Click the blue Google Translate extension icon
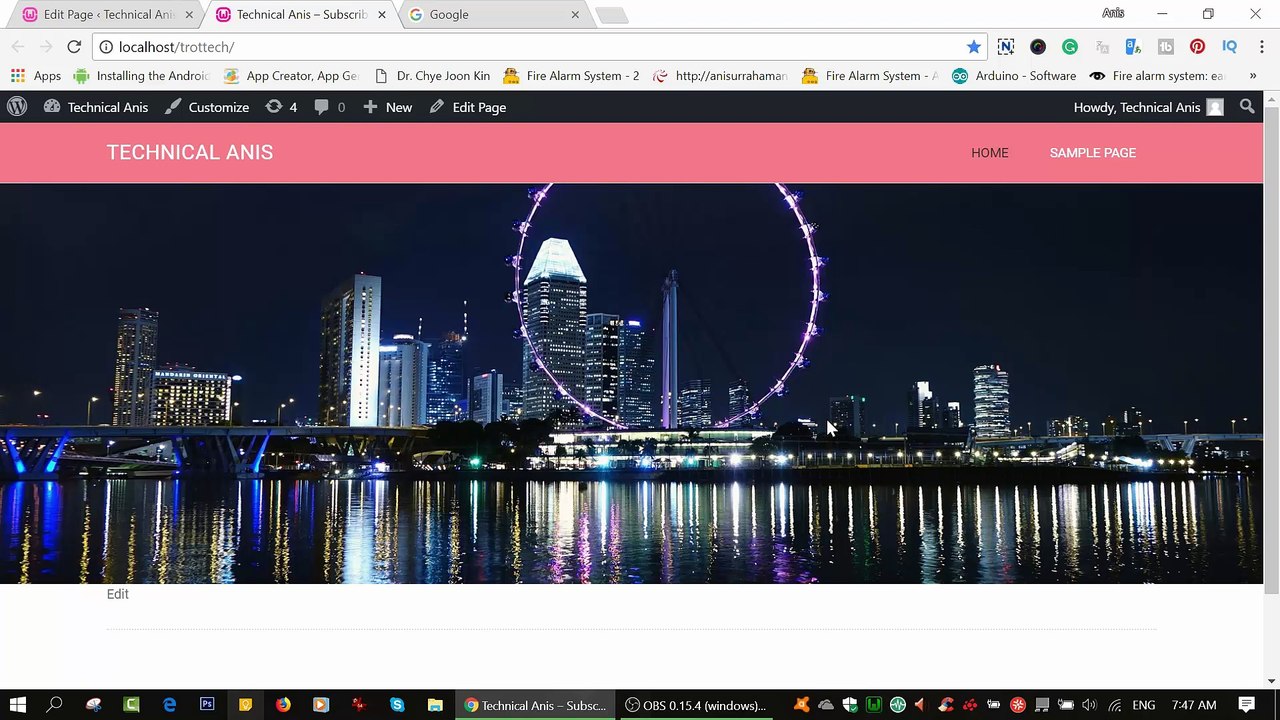This screenshot has width=1280, height=720. pos(1133,47)
